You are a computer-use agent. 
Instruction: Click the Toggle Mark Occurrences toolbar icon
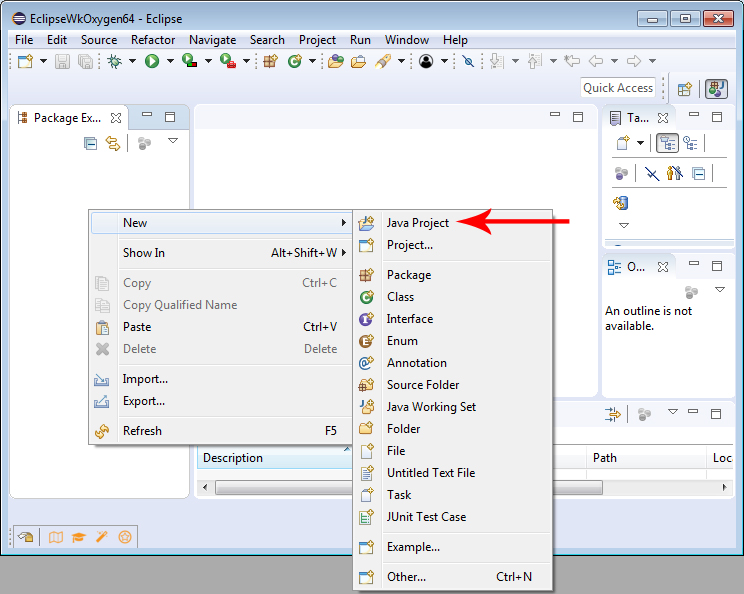468,61
